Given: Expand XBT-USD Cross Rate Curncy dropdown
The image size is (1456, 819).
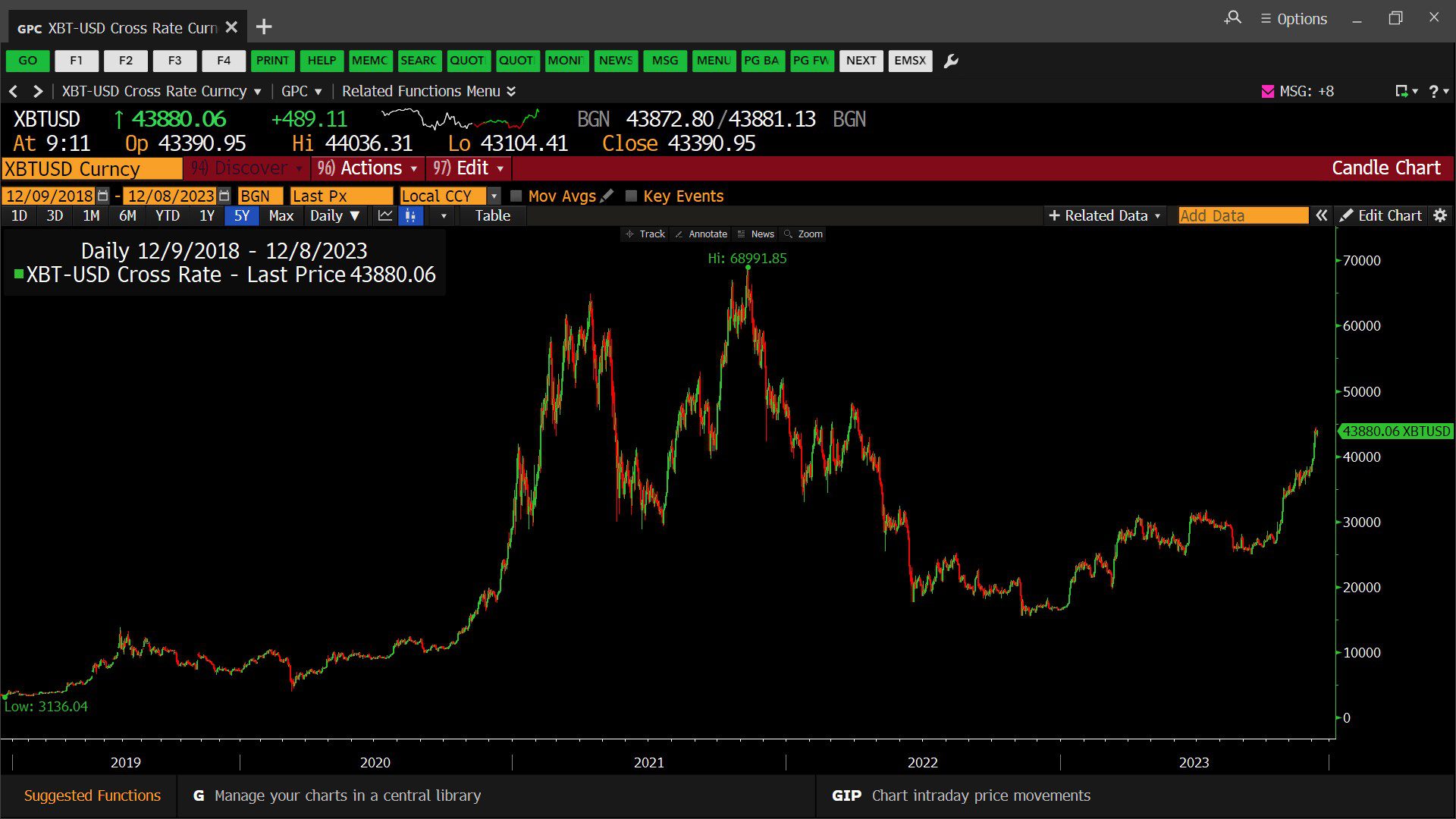Looking at the screenshot, I should click(257, 92).
